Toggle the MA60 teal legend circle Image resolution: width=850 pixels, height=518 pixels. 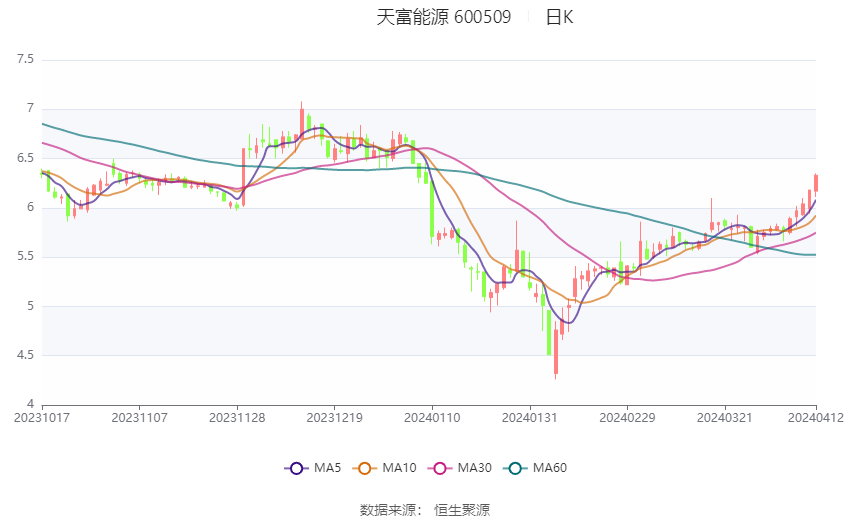tap(515, 468)
